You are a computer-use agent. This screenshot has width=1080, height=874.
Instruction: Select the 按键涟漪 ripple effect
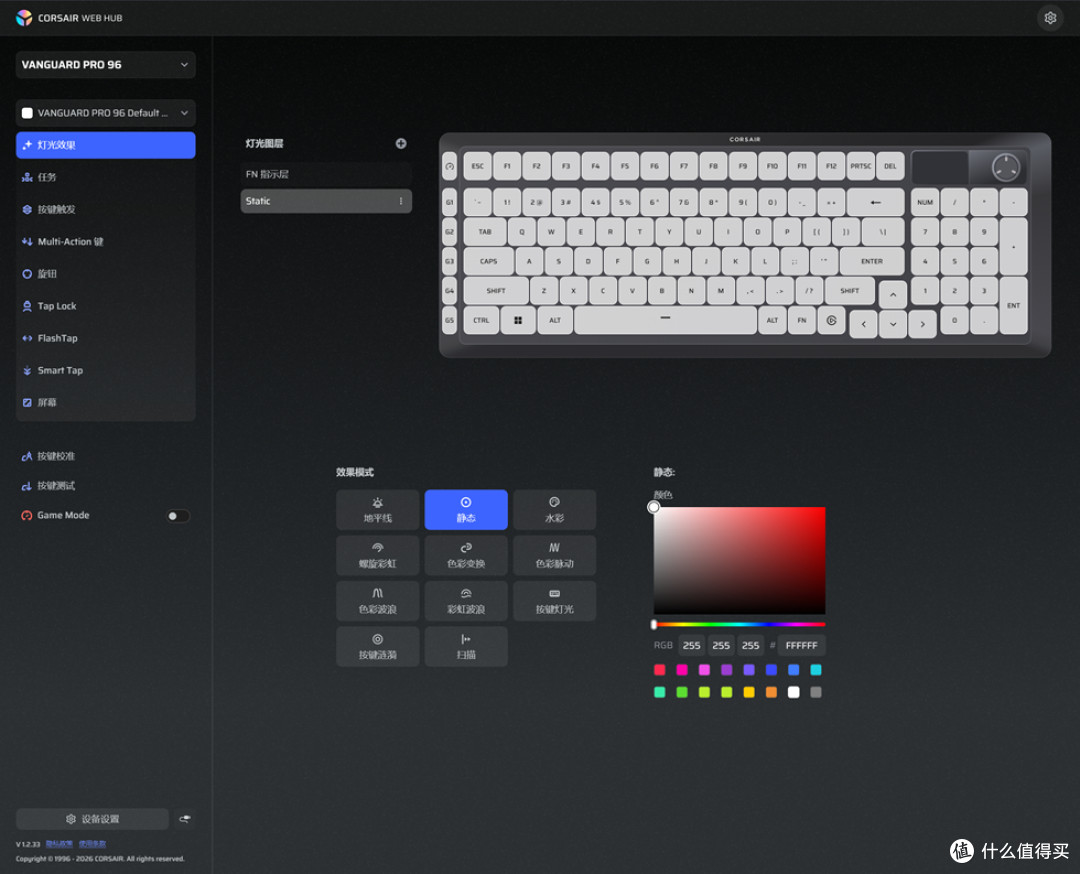tap(377, 646)
